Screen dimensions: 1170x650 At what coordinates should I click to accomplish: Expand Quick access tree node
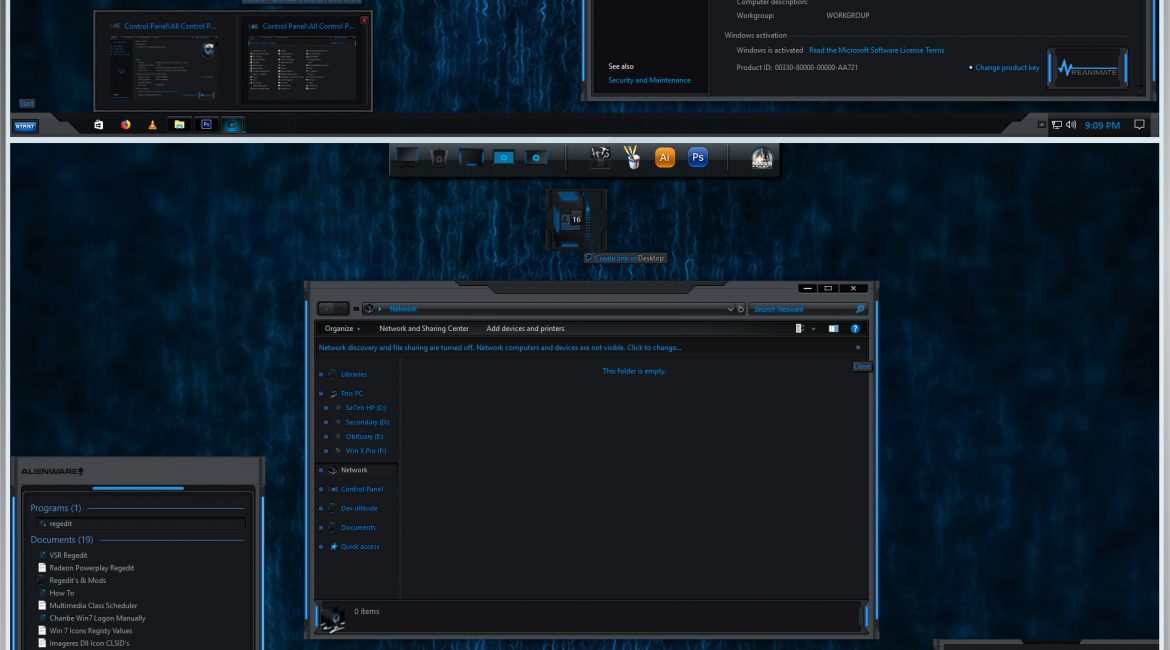pos(321,547)
